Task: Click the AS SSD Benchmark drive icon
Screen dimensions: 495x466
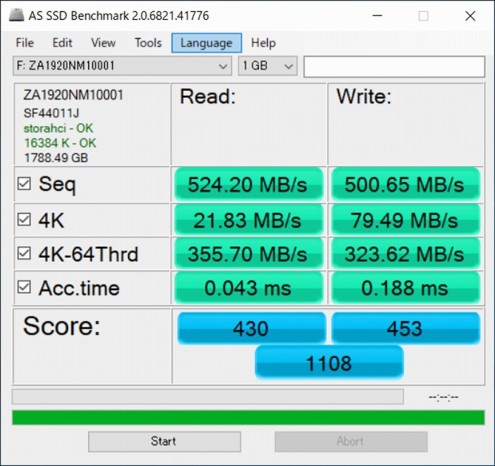Action: pyautogui.click(x=16, y=15)
